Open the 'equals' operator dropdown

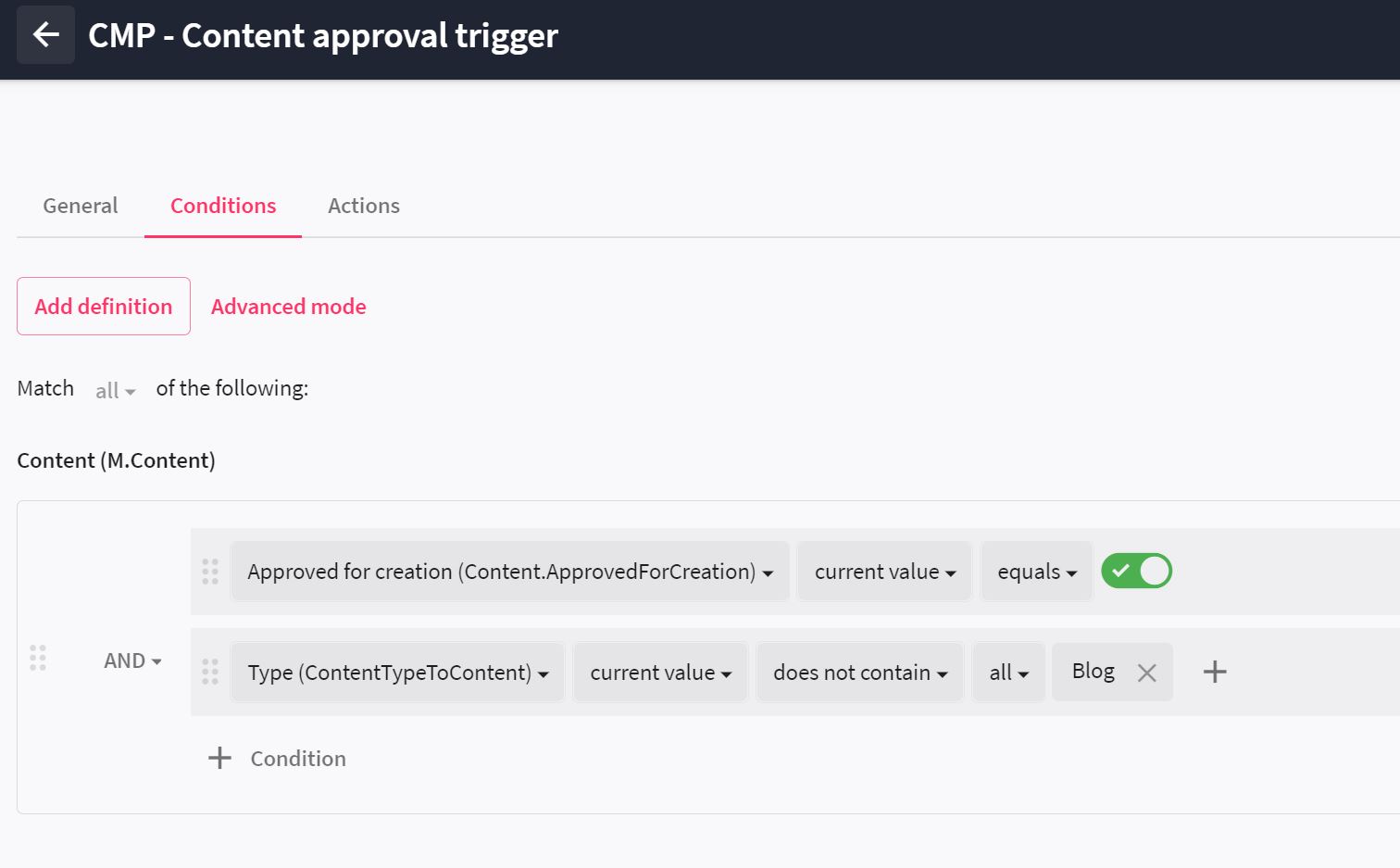coord(1035,572)
